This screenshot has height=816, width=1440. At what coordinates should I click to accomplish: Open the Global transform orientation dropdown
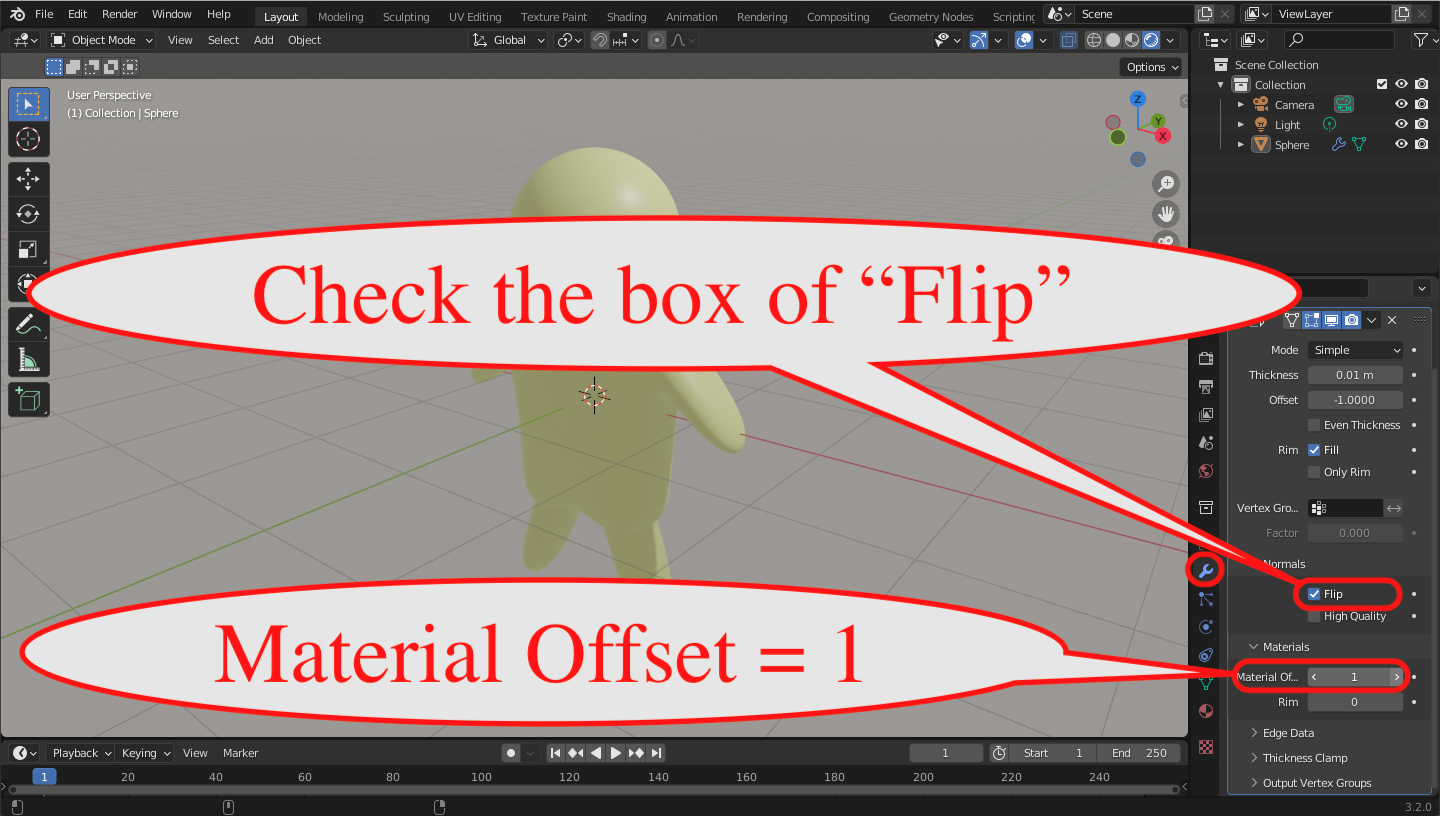coord(508,40)
